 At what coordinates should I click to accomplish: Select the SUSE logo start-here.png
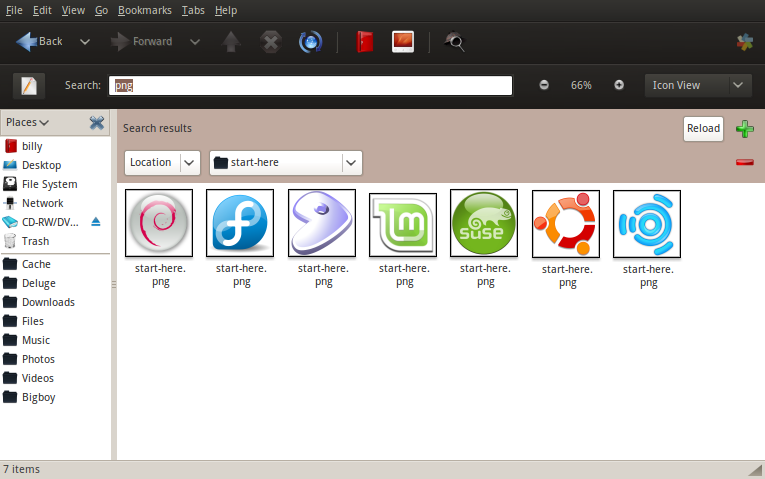click(484, 223)
